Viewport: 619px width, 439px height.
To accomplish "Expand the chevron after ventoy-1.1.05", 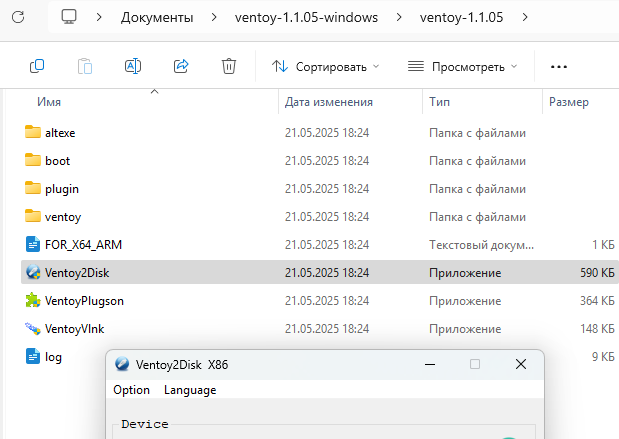I will coord(525,17).
